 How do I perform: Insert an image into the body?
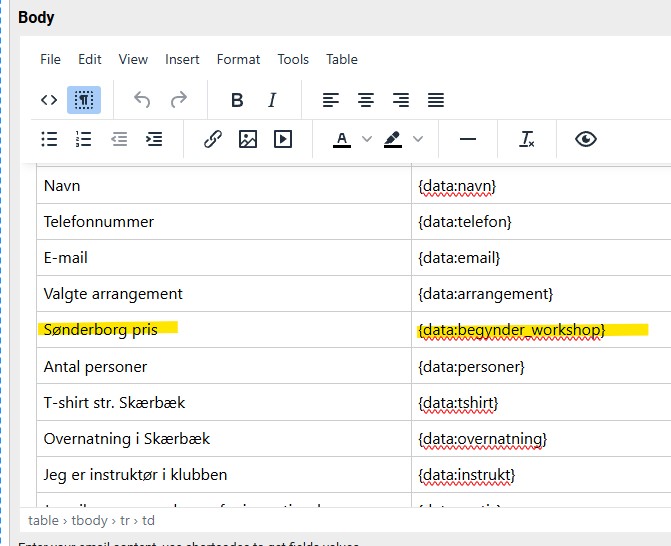pyautogui.click(x=248, y=140)
